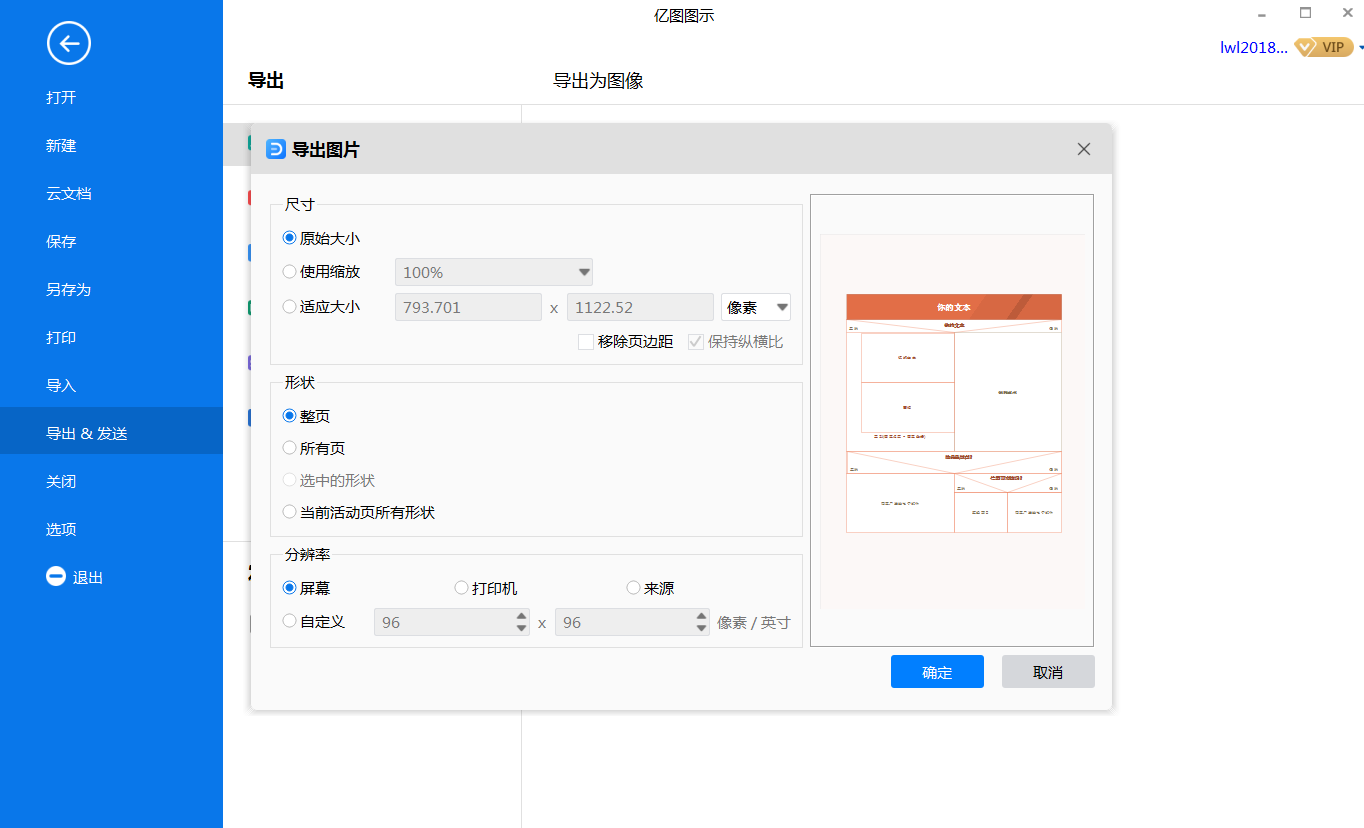The height and width of the screenshot is (828, 1364).
Task: Open the account menu arrow next to VIP
Action: pyautogui.click(x=1361, y=47)
